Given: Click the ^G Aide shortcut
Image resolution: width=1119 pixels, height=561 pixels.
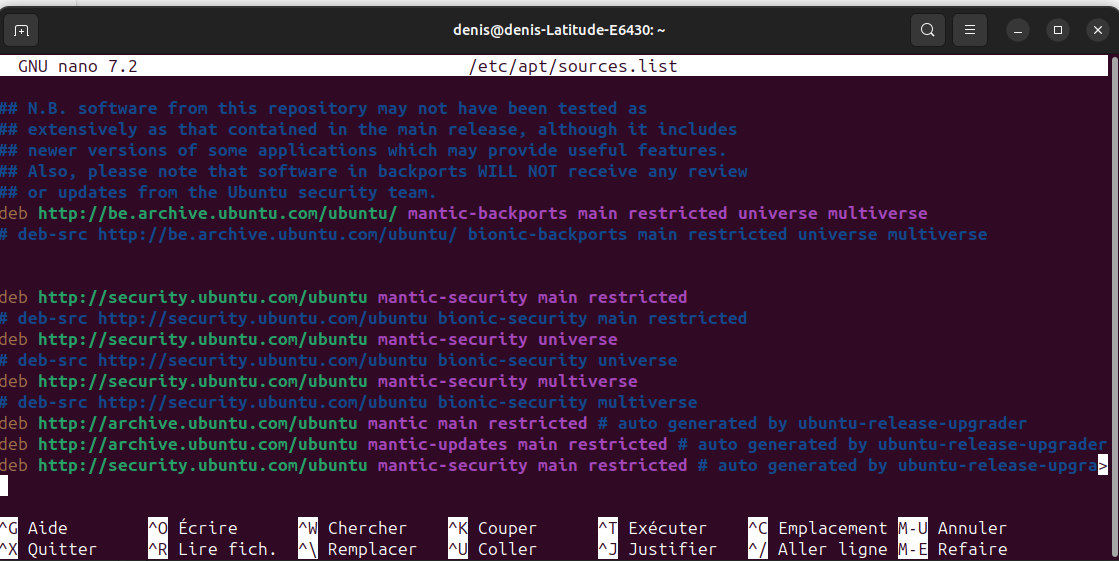Looking at the screenshot, I should pyautogui.click(x=34, y=528).
